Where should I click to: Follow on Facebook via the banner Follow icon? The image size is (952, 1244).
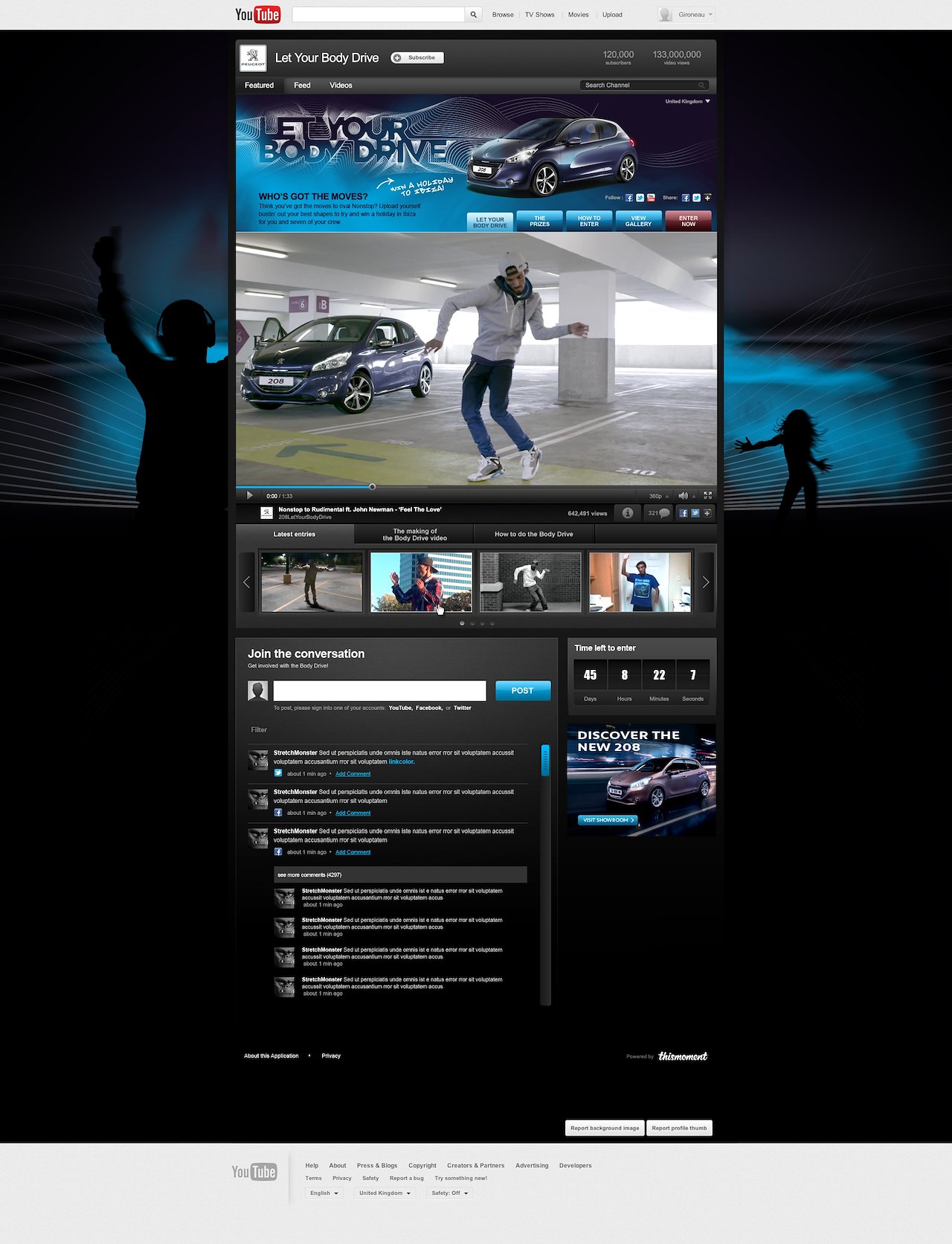(629, 198)
